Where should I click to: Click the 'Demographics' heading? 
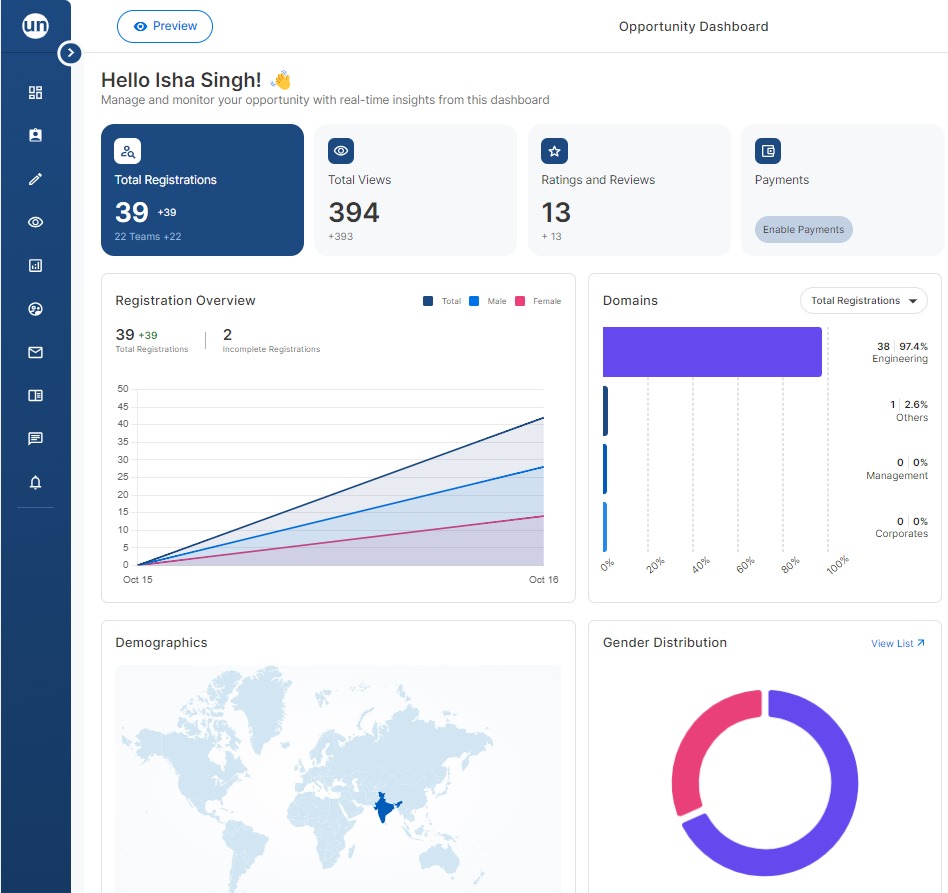pos(161,643)
